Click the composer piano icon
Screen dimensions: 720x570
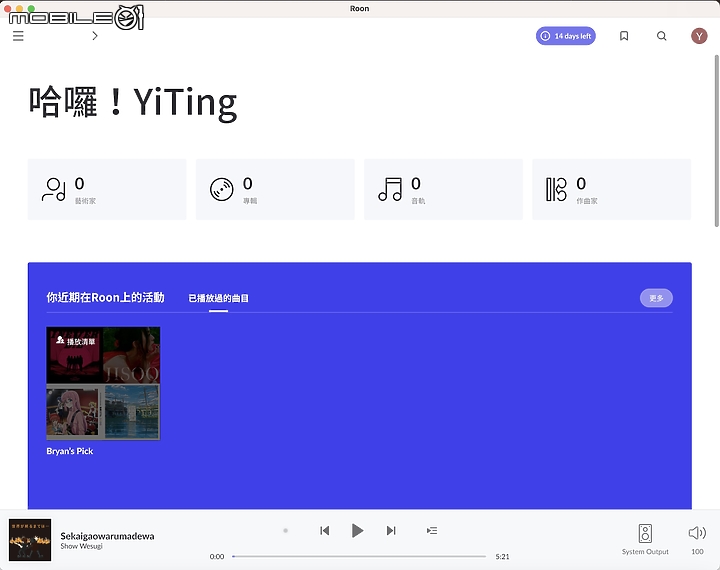pyautogui.click(x=556, y=189)
